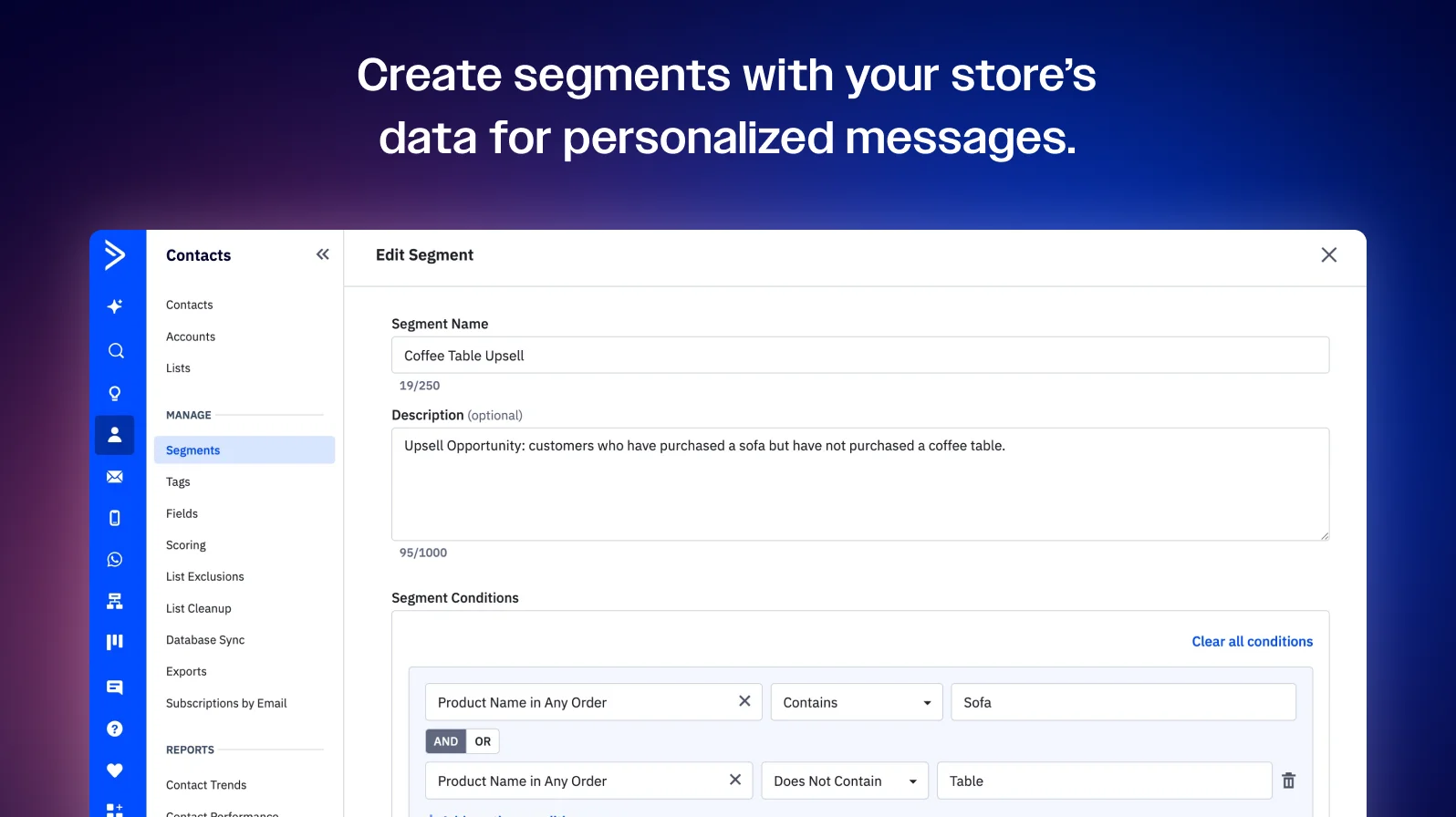1456x817 pixels.
Task: Open the AI sparkle icon in sidebar
Action: pyautogui.click(x=115, y=306)
